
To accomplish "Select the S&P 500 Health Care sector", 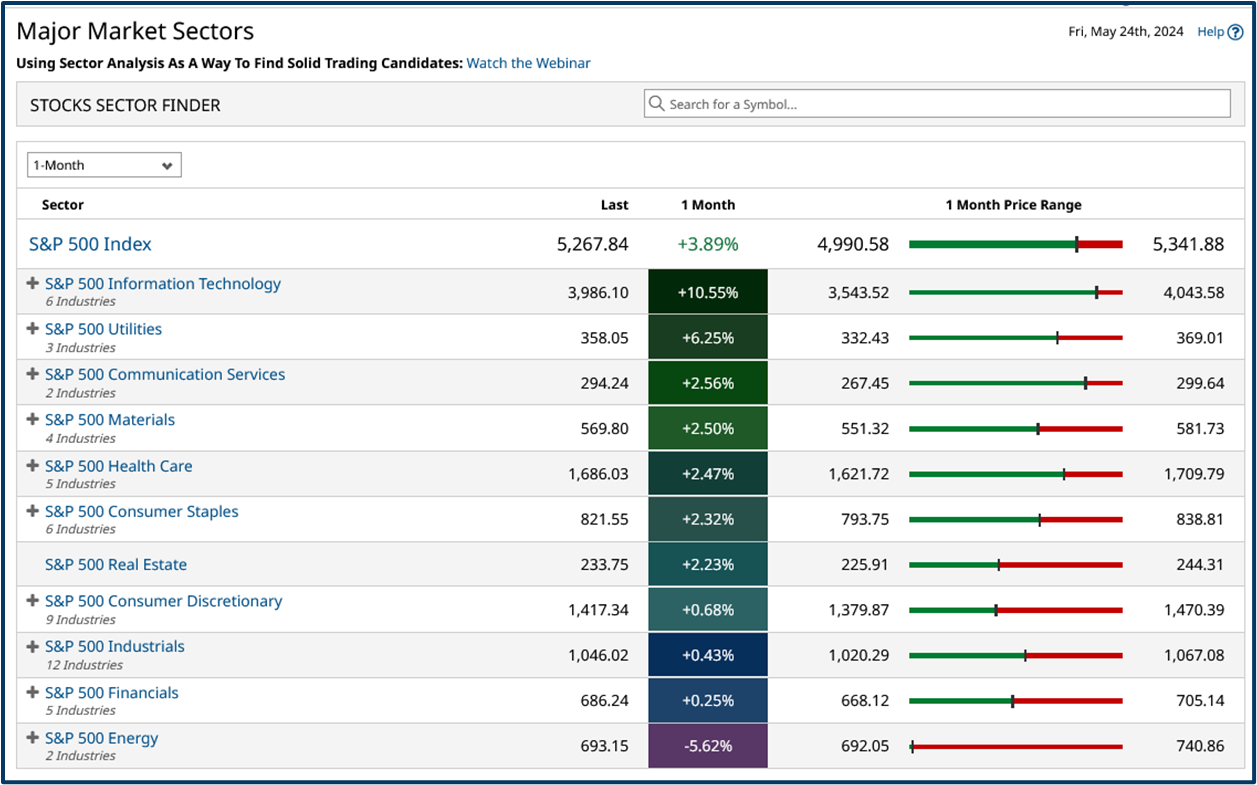I will [x=118, y=466].
